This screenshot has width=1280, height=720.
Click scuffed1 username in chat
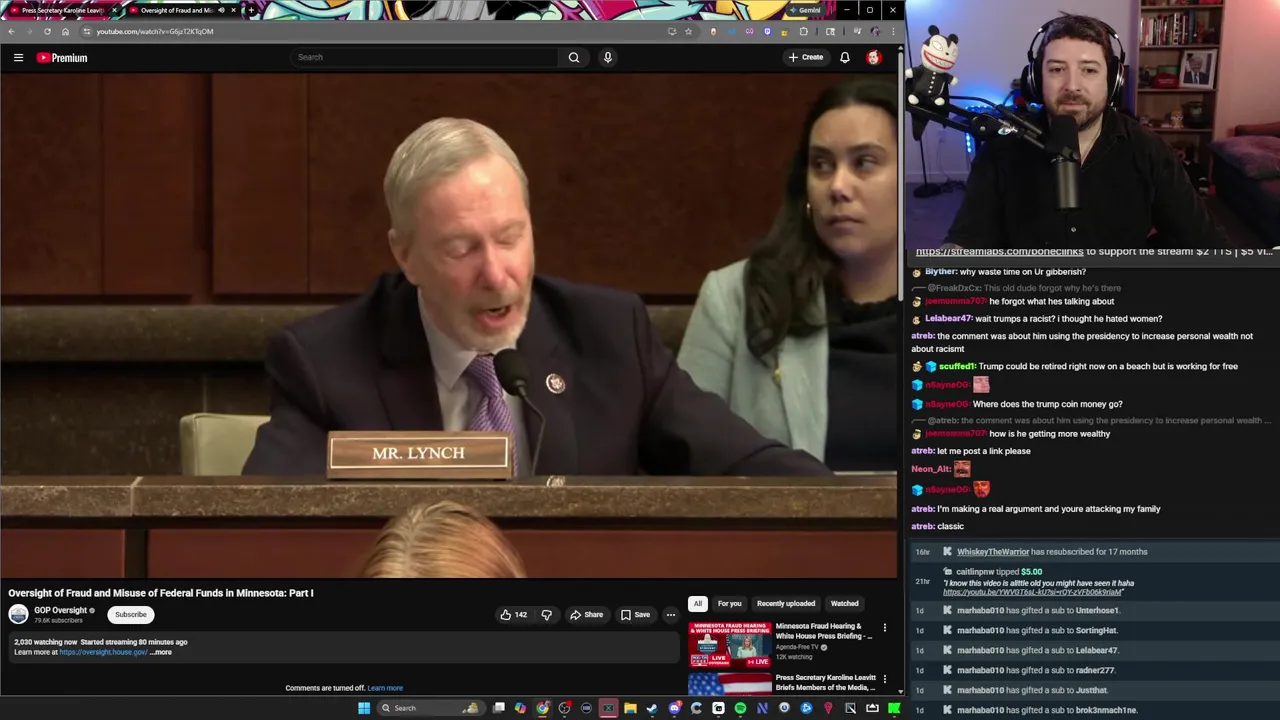[957, 366]
